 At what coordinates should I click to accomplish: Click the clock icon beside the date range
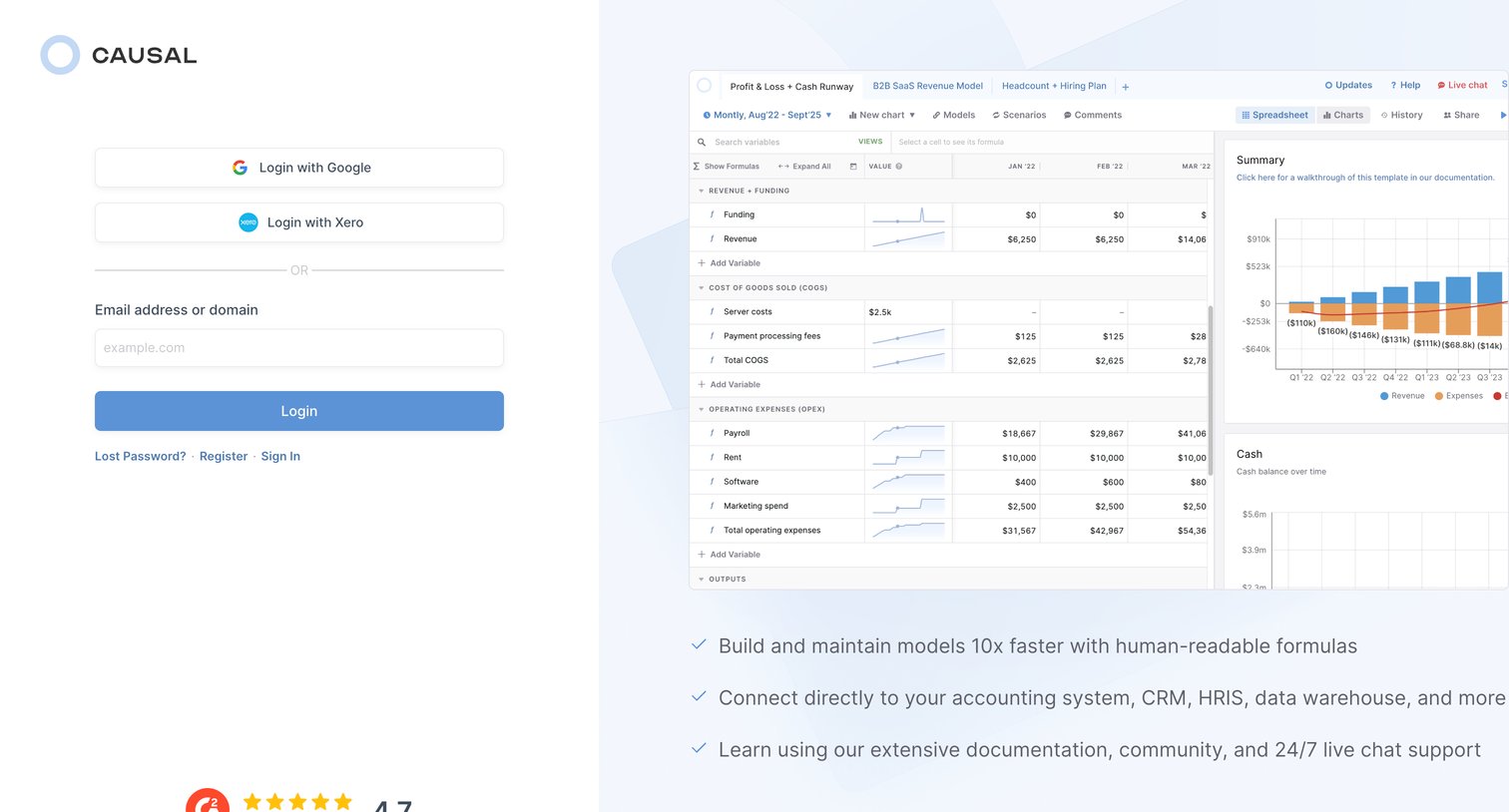tap(707, 115)
